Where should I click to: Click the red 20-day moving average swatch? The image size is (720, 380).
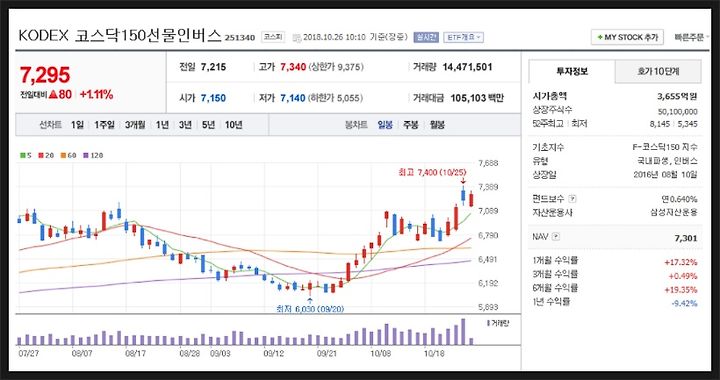(x=41, y=156)
